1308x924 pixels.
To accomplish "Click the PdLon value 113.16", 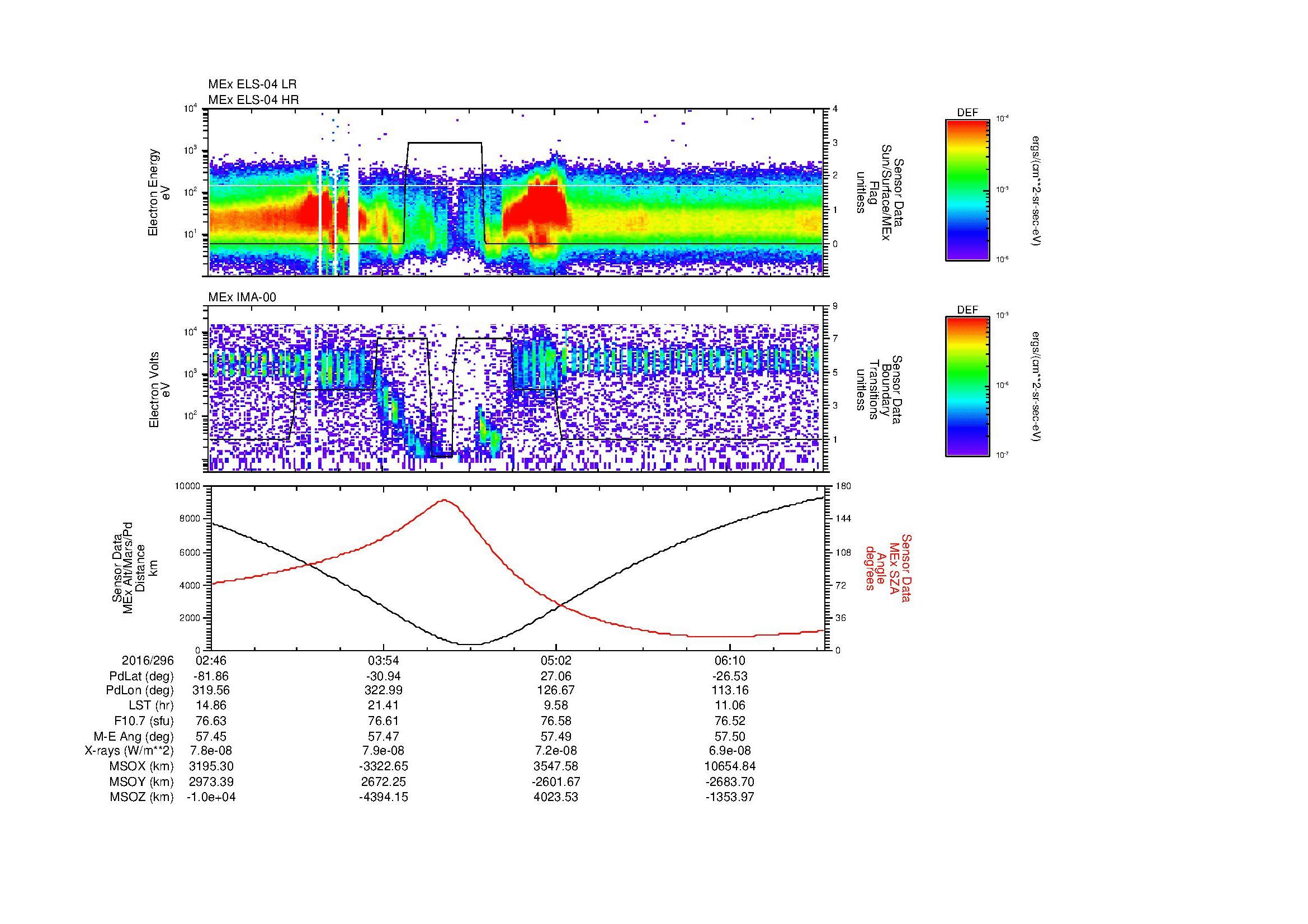I will click(x=730, y=691).
